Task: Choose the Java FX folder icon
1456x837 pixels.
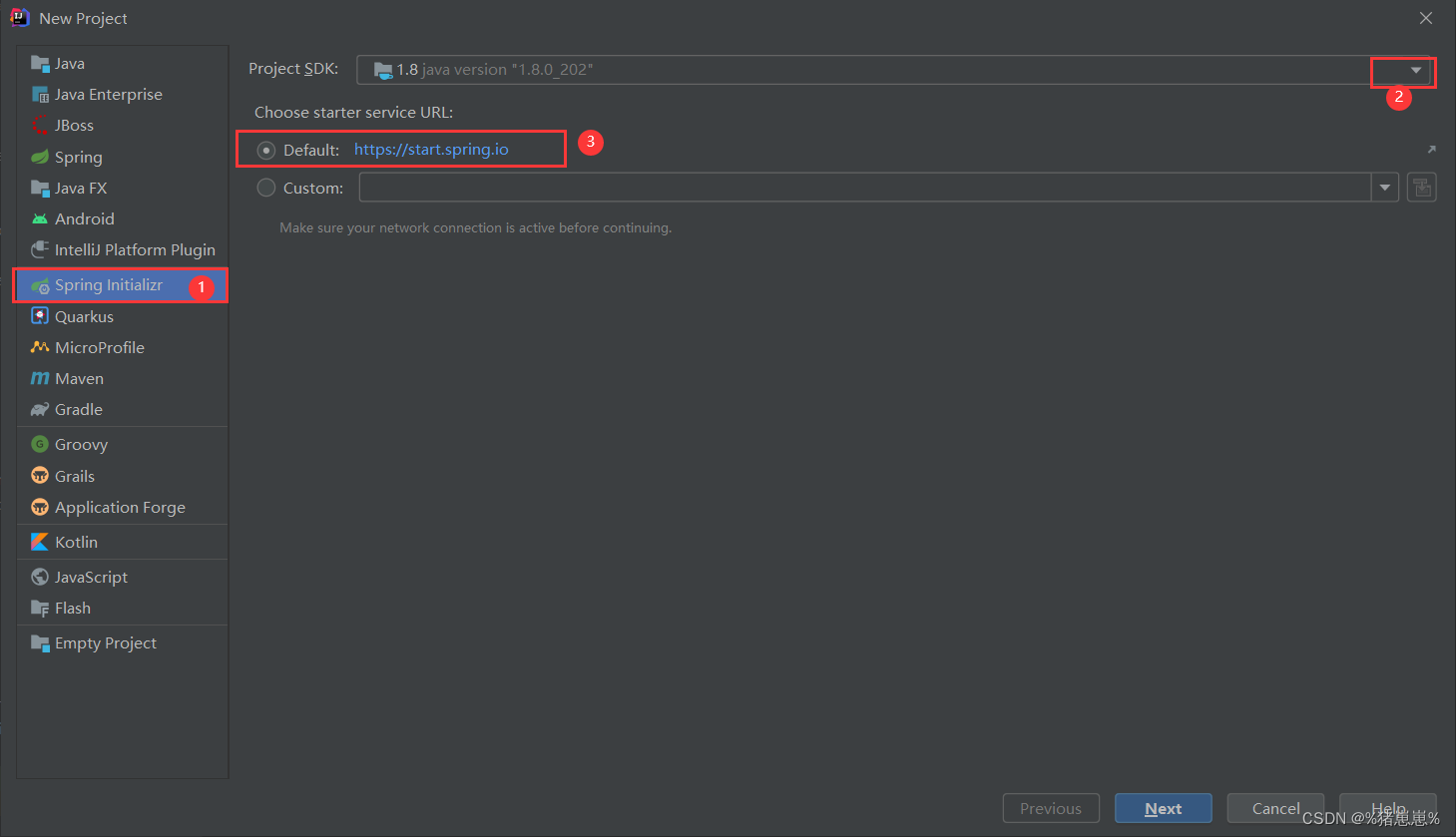Action: click(x=40, y=189)
